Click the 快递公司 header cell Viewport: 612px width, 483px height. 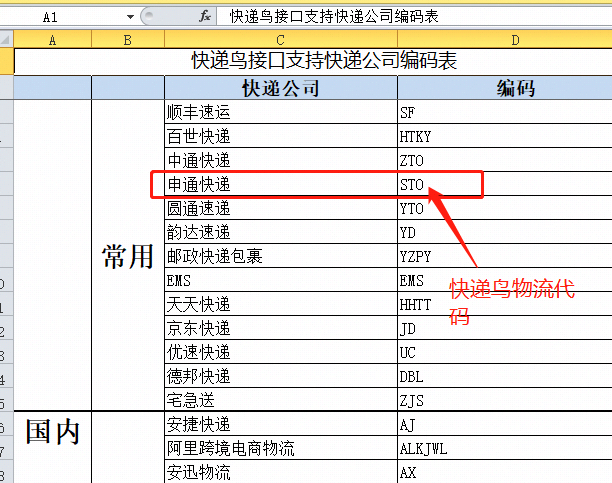click(281, 88)
